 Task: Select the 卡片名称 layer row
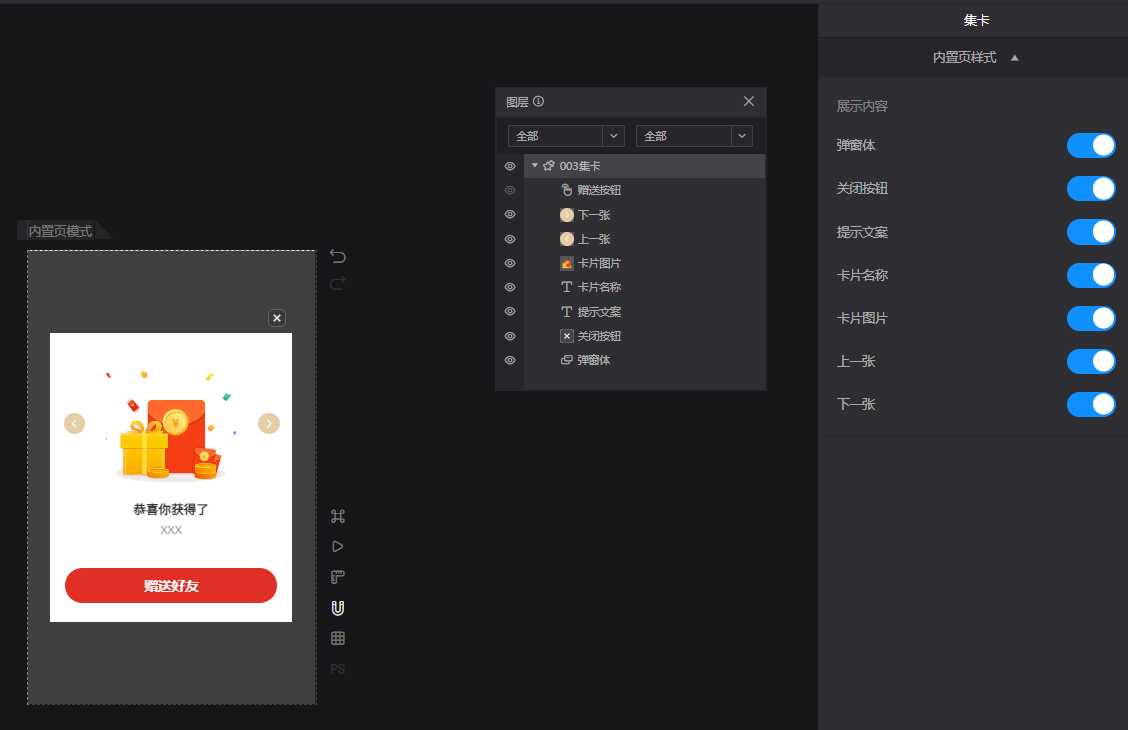[645, 287]
